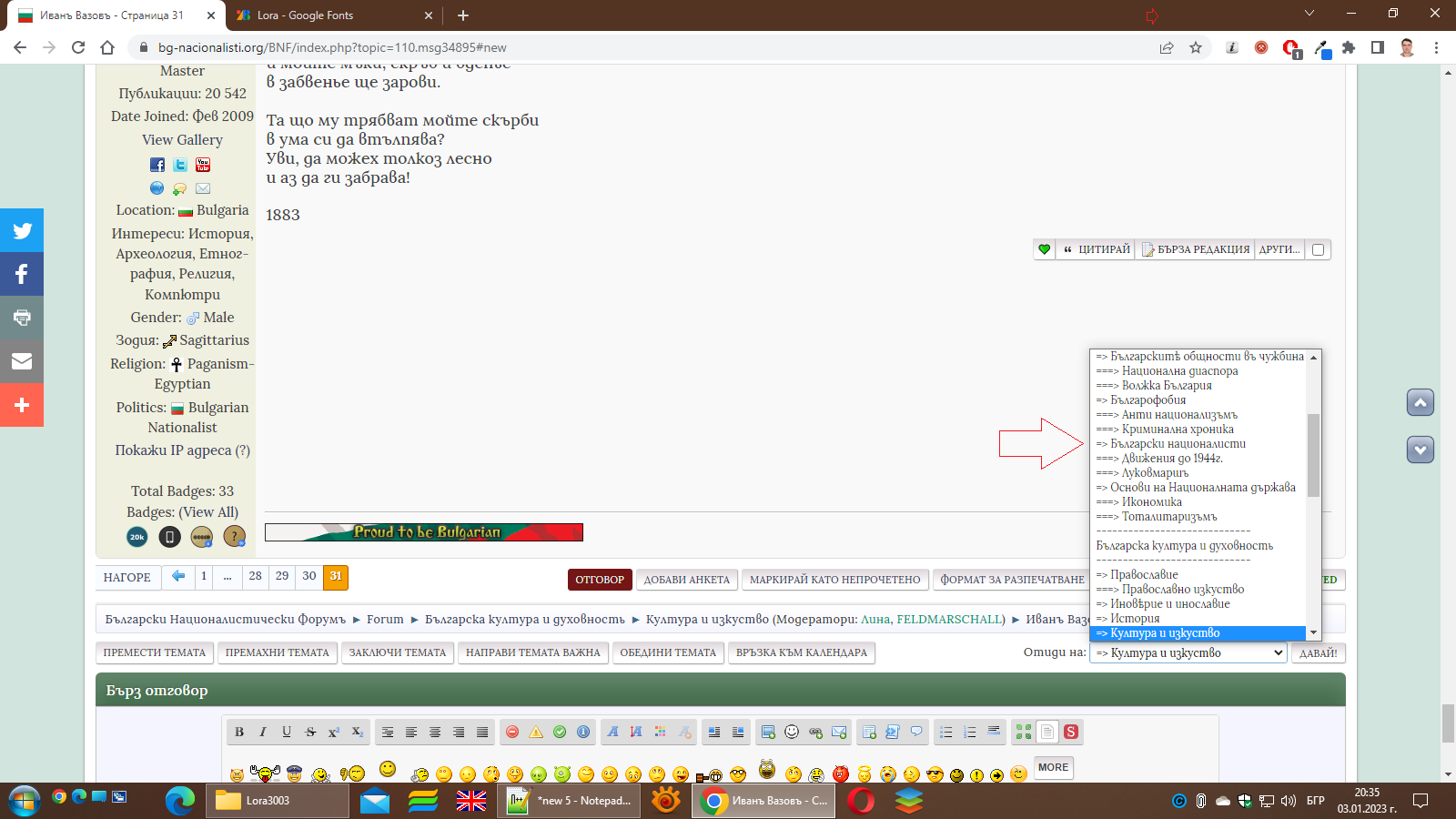This screenshot has width=1456, height=819.
Task: Insert an image using the editor toolbar
Action: pos(768,732)
